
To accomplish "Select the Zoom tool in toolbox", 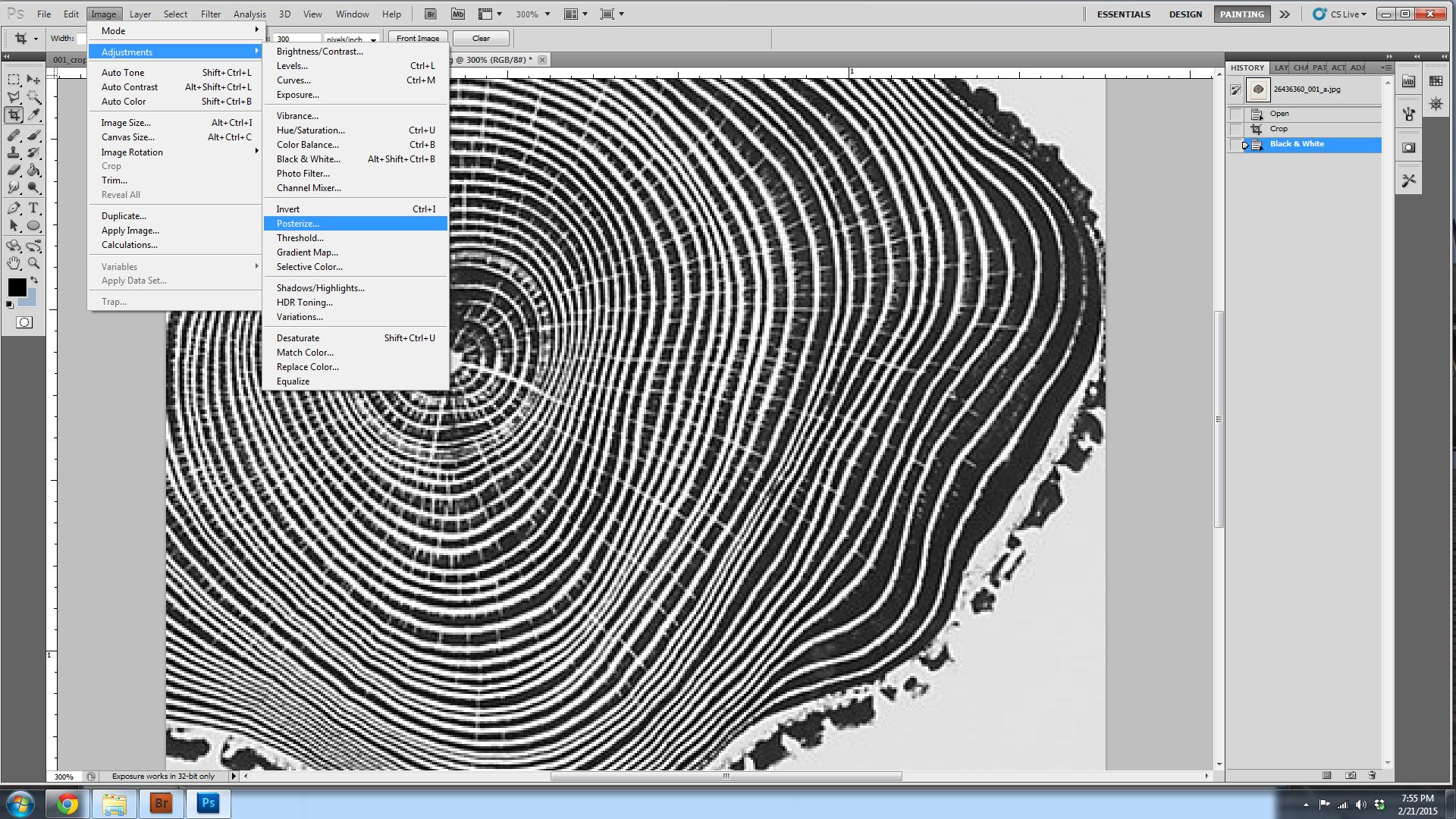I will coord(34,263).
